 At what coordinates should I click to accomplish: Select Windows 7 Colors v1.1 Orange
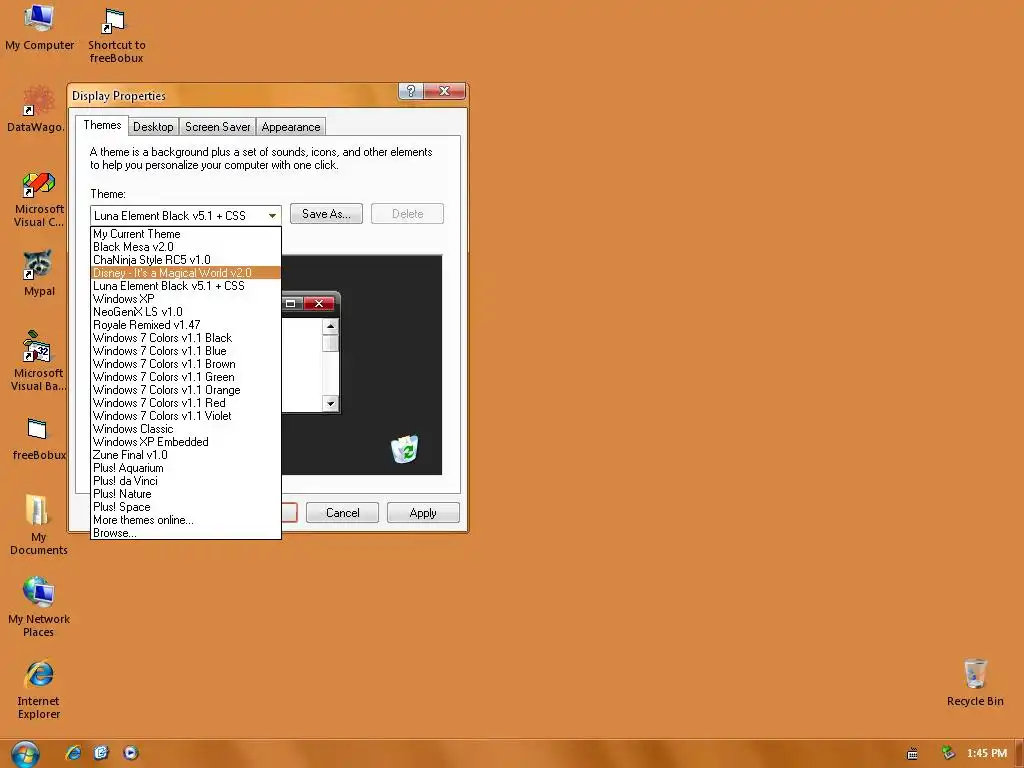coord(185,390)
